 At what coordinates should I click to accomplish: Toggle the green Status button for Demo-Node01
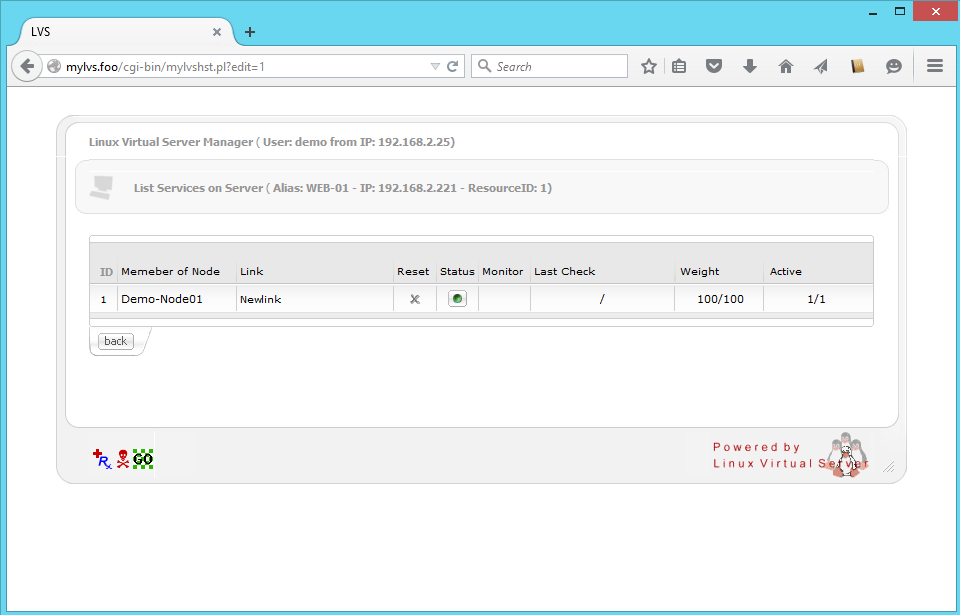pyautogui.click(x=457, y=299)
